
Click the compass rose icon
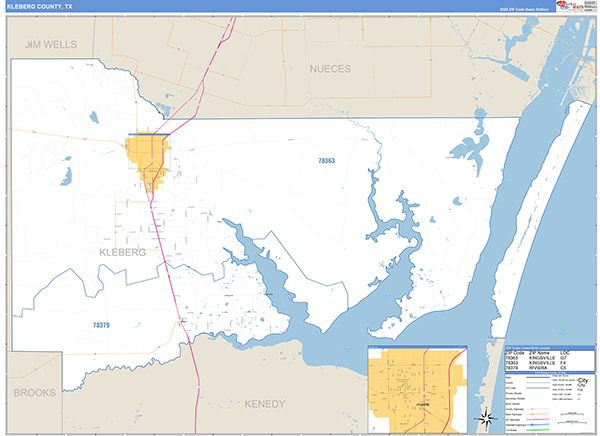point(486,418)
